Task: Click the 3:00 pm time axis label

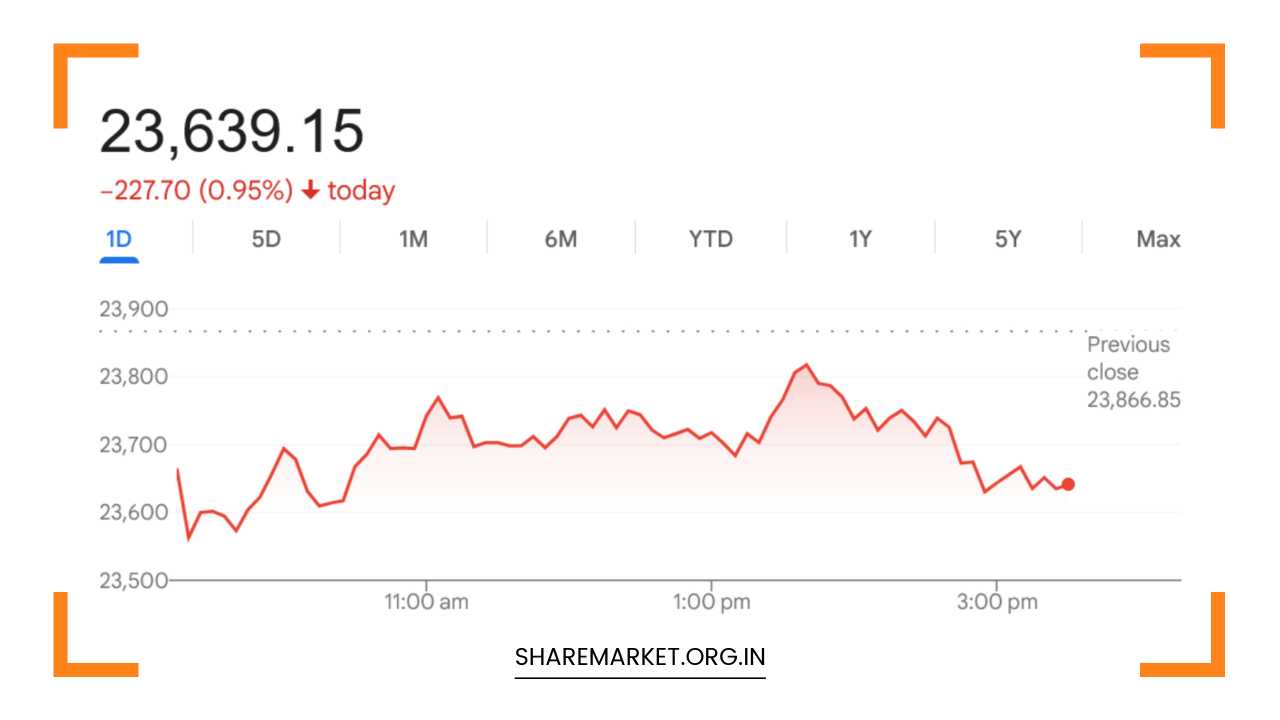Action: [x=997, y=601]
